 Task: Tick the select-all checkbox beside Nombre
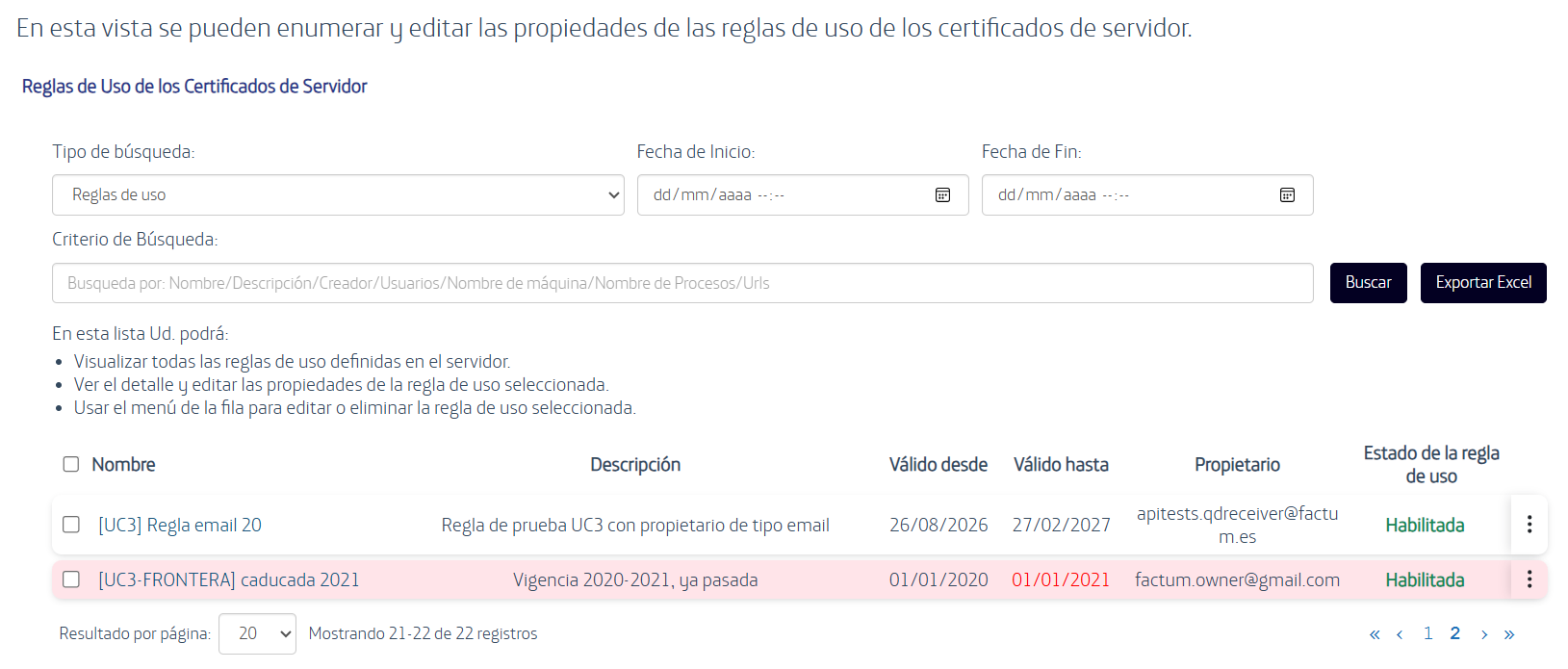coord(71,464)
